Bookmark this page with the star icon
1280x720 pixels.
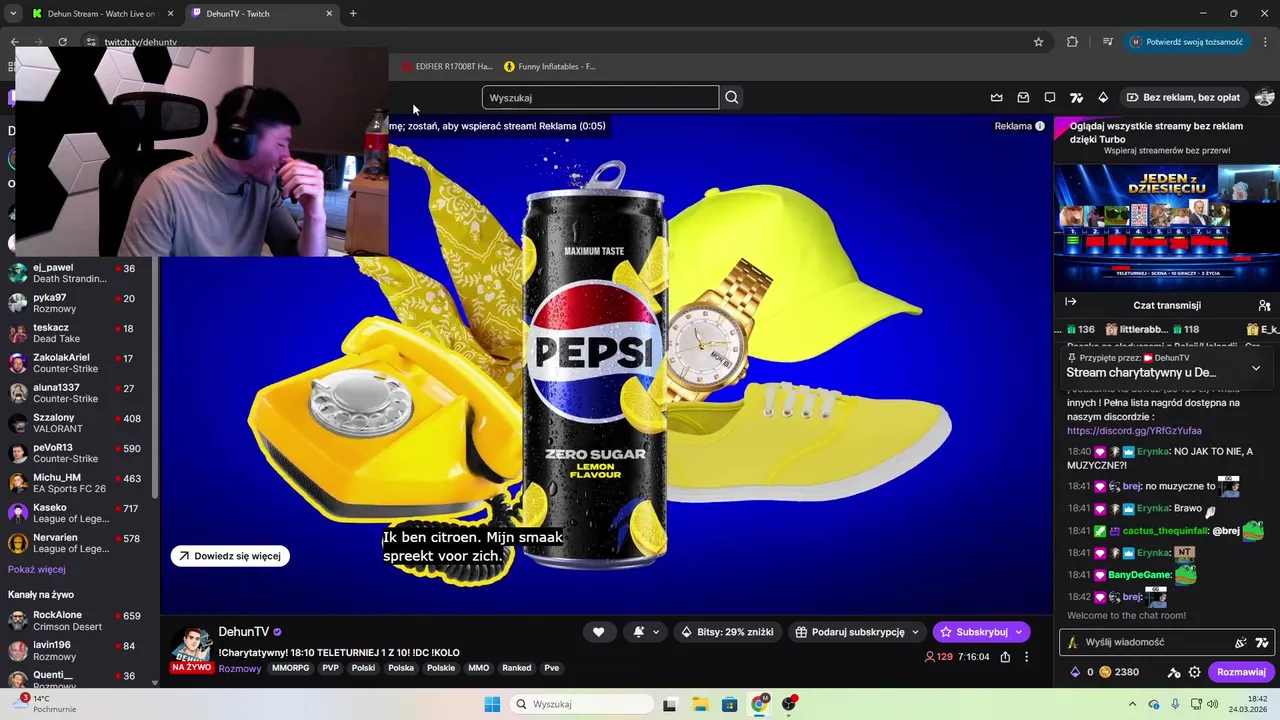1038,42
